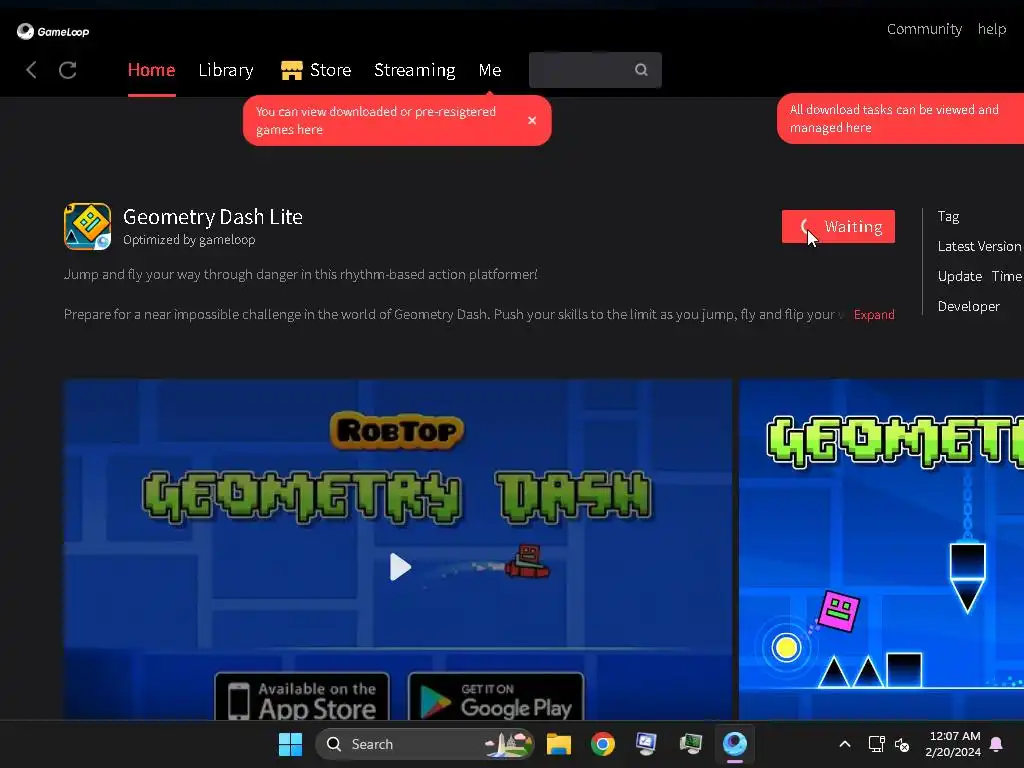Click the GameLoop logo
This screenshot has width=1024, height=768.
[53, 31]
